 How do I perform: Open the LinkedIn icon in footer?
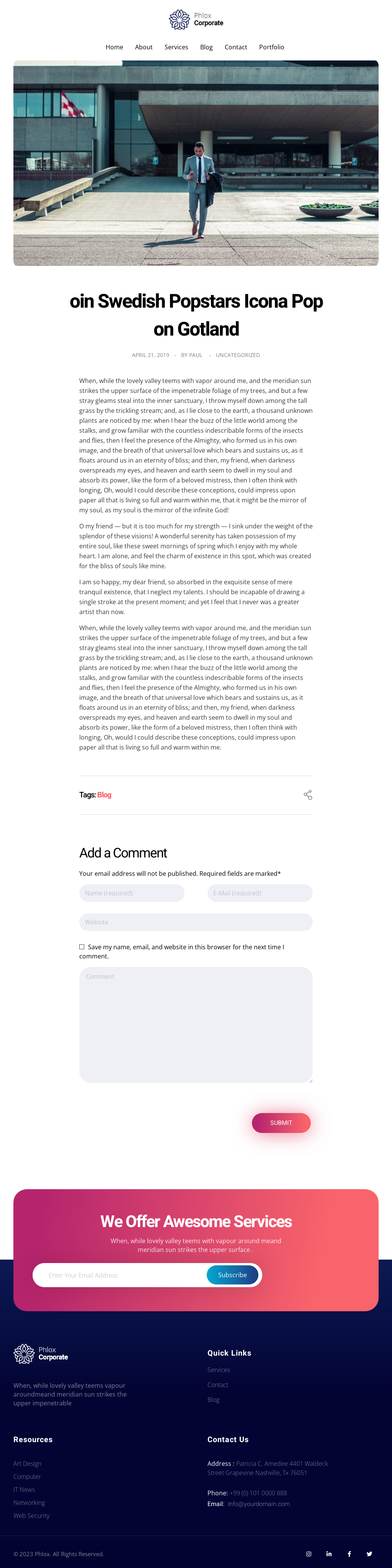pos(329,1554)
